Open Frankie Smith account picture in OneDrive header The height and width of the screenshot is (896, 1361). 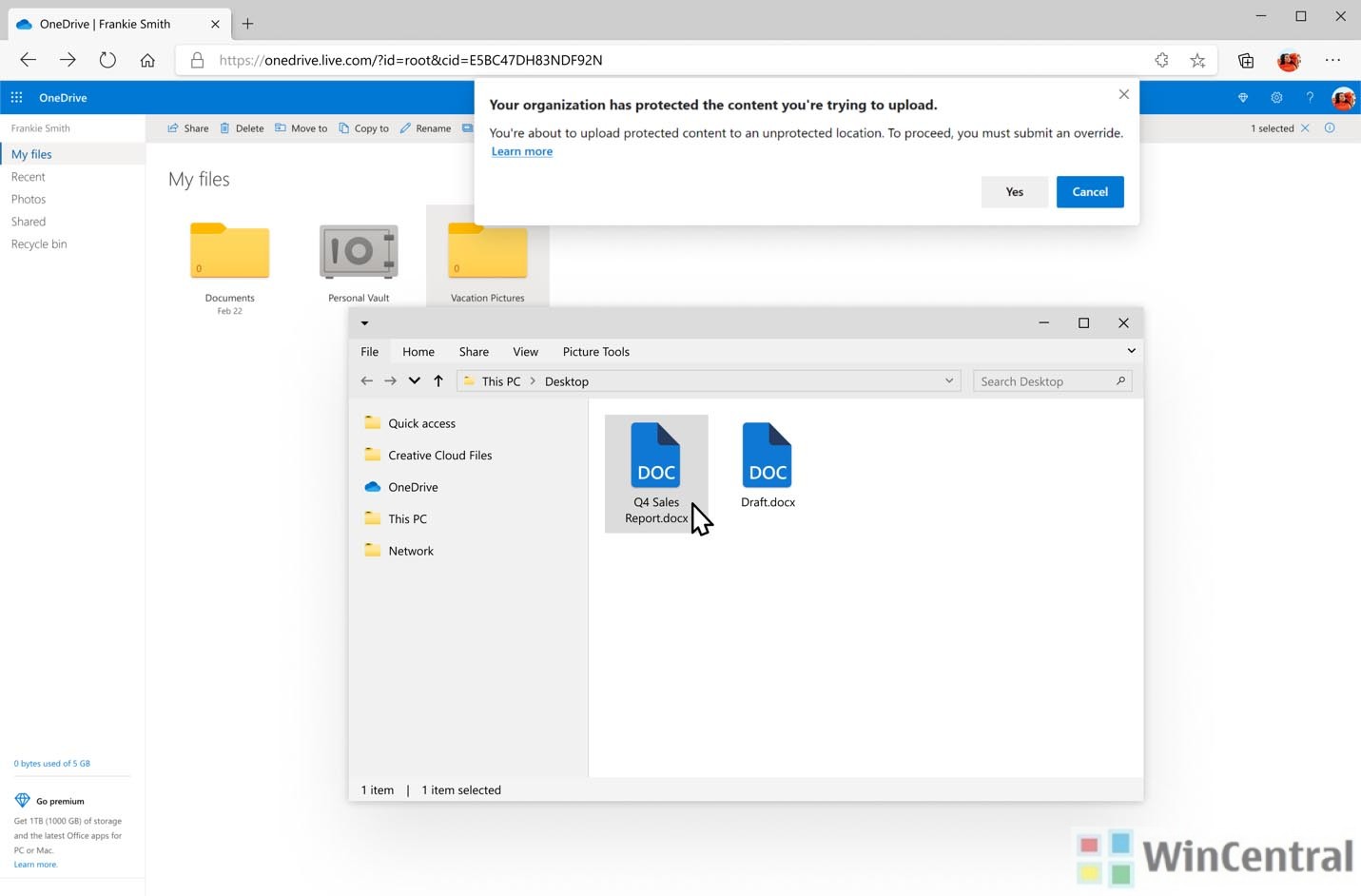click(x=1343, y=97)
